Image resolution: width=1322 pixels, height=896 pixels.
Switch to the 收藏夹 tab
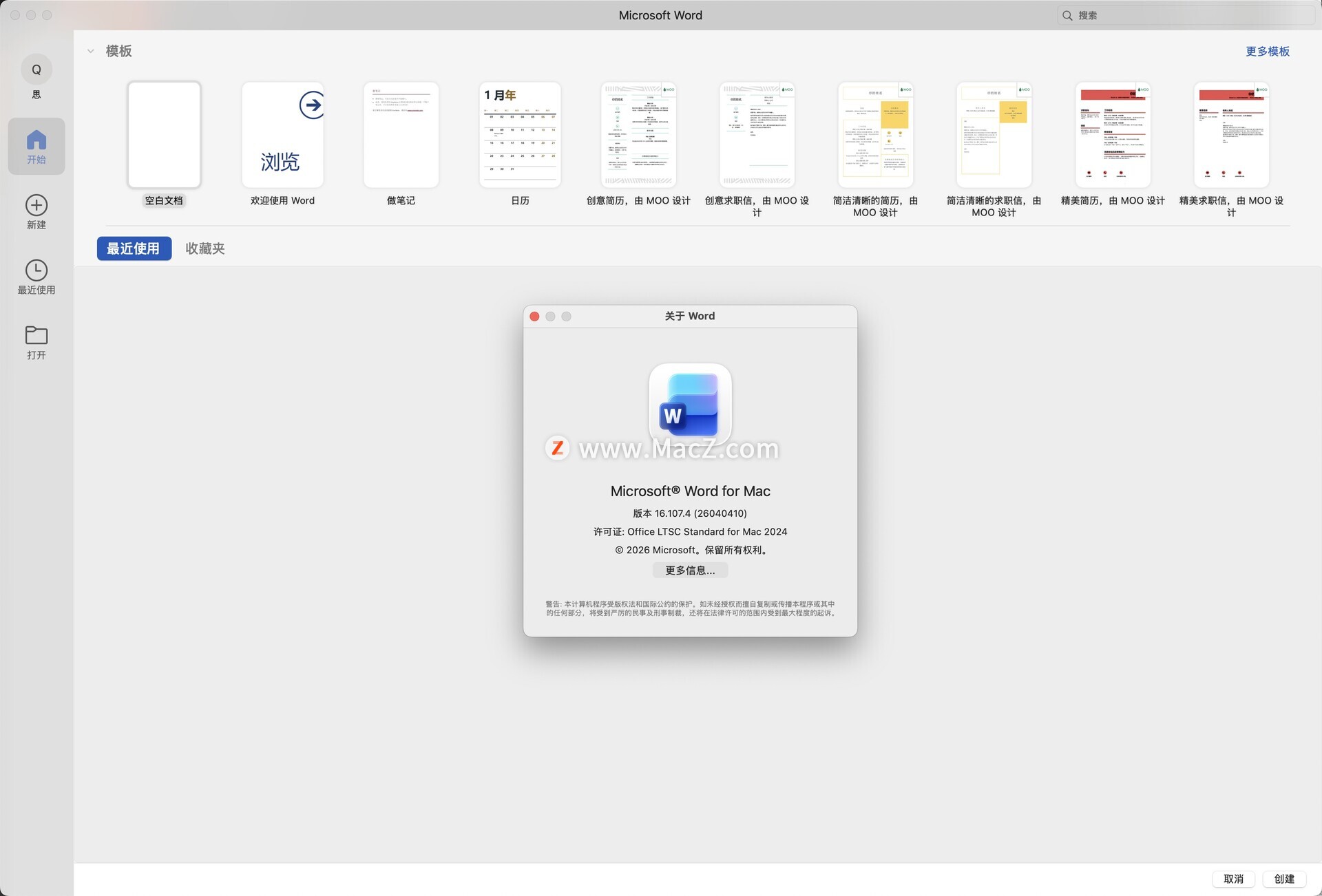point(205,248)
